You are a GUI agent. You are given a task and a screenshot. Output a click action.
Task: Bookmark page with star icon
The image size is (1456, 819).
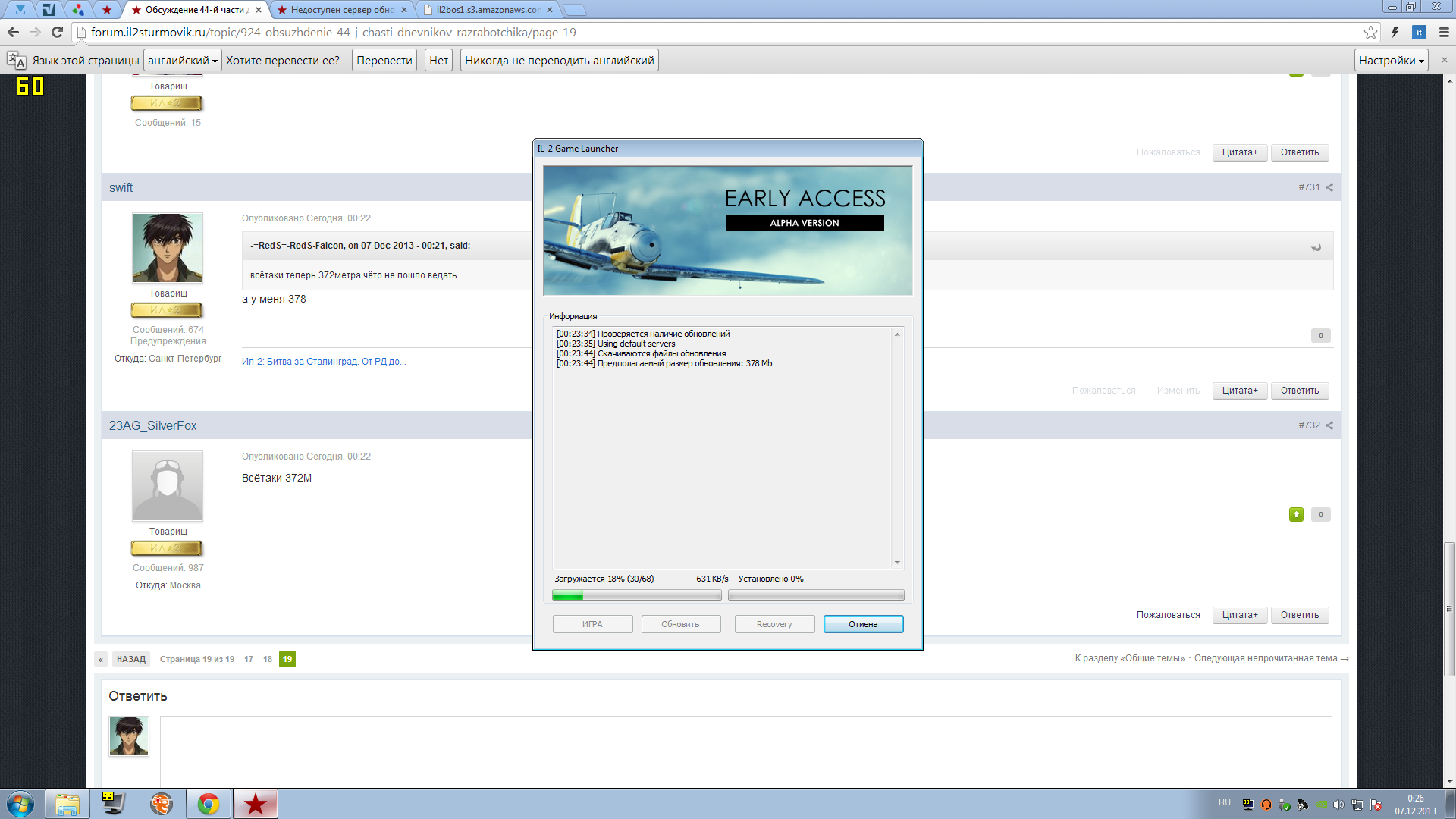pyautogui.click(x=1370, y=32)
